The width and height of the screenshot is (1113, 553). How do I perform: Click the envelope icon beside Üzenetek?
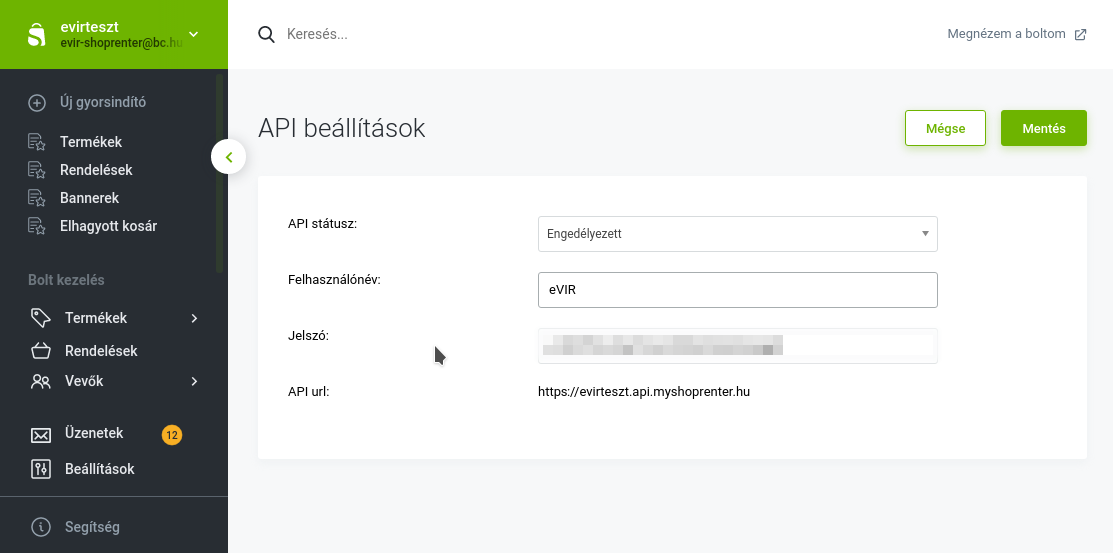pos(40,434)
